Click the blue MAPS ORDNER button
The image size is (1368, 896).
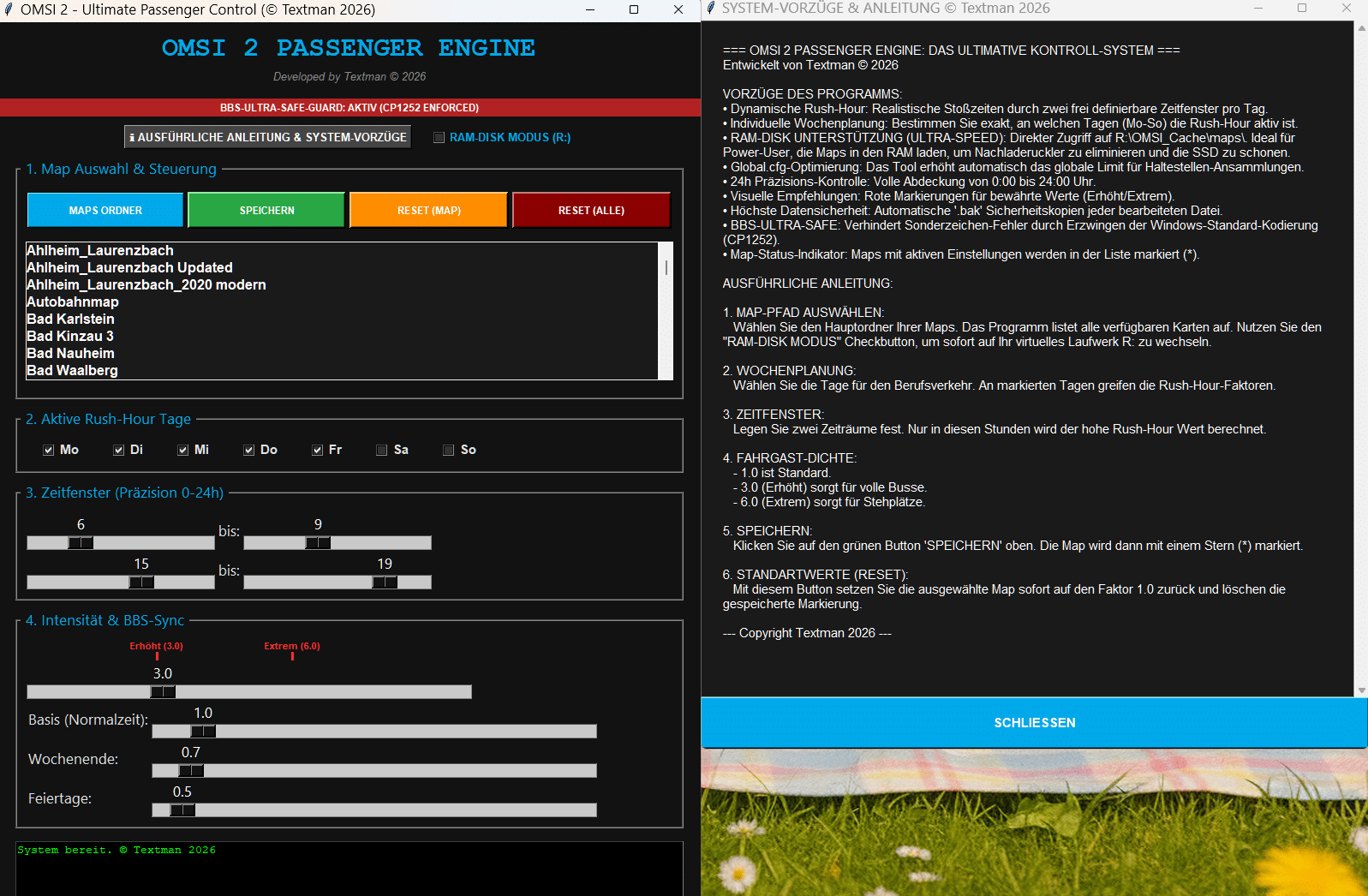coord(105,210)
